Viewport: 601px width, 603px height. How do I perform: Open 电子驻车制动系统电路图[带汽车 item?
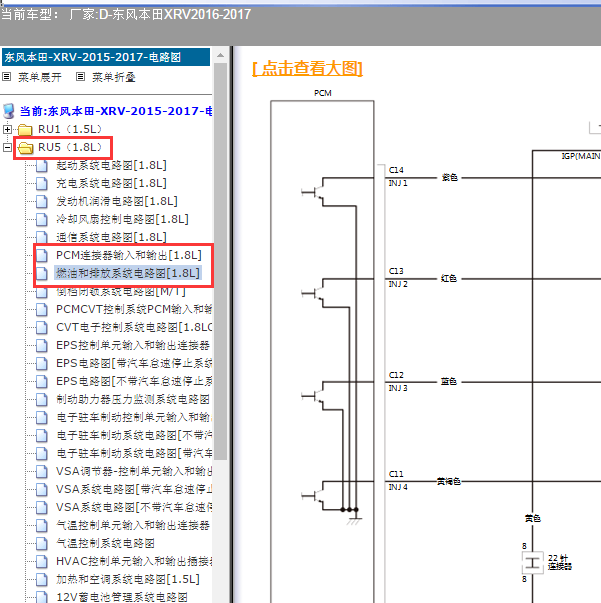[134, 453]
